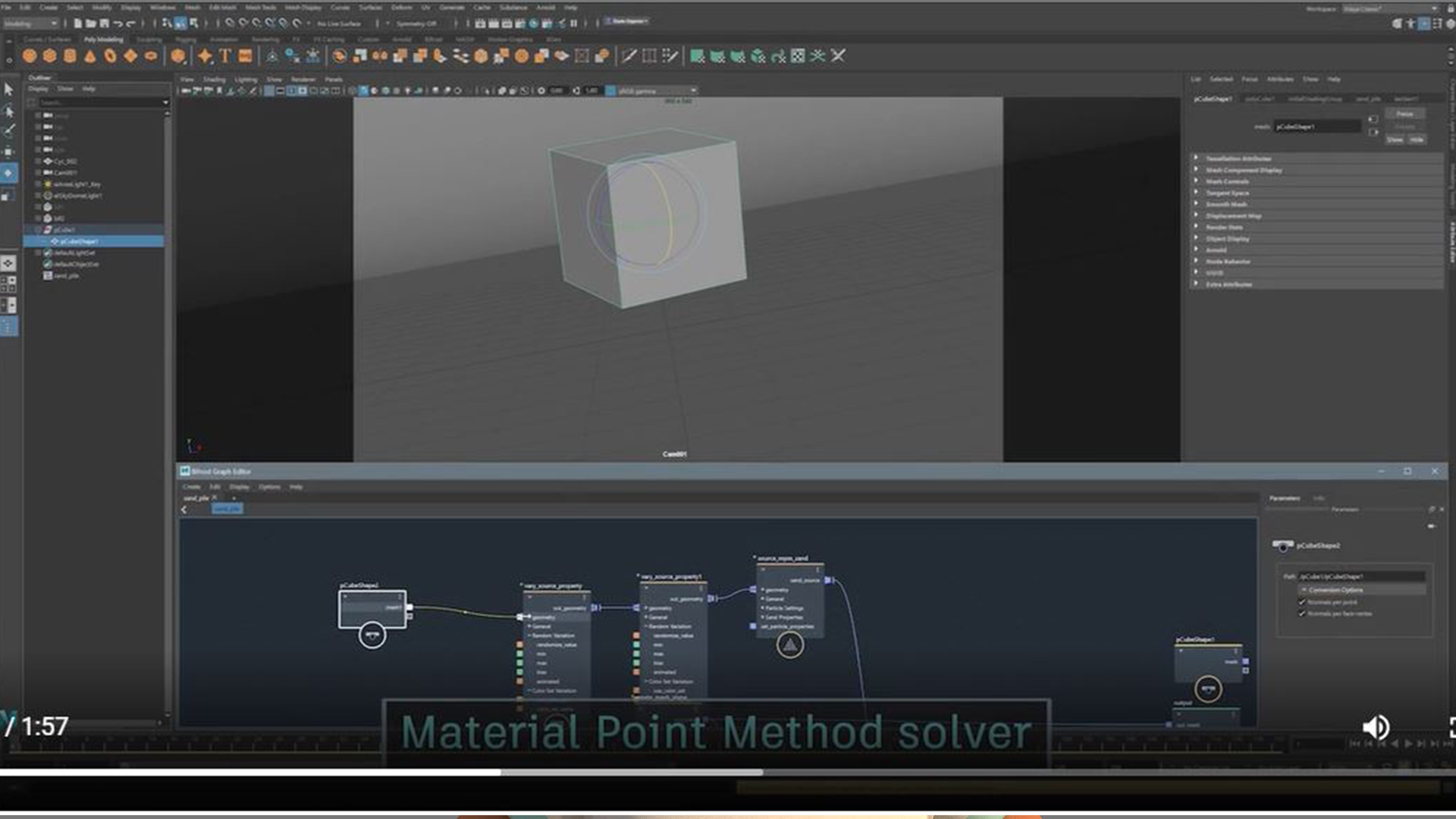Expand Object Display section

pos(1316,238)
